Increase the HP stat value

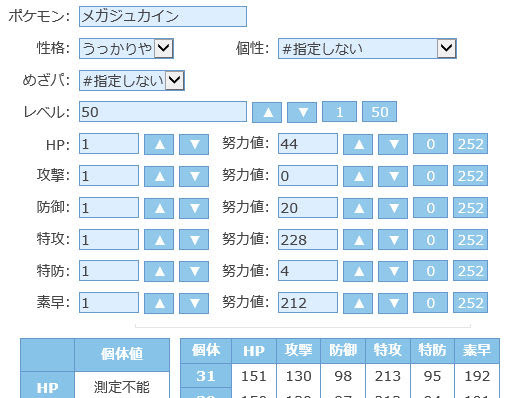coord(159,144)
